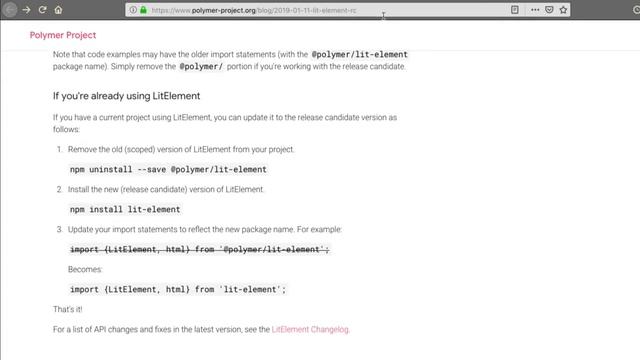Bookmark this page with star icon
Image resolution: width=640 pixels, height=360 pixels.
[x=563, y=10]
